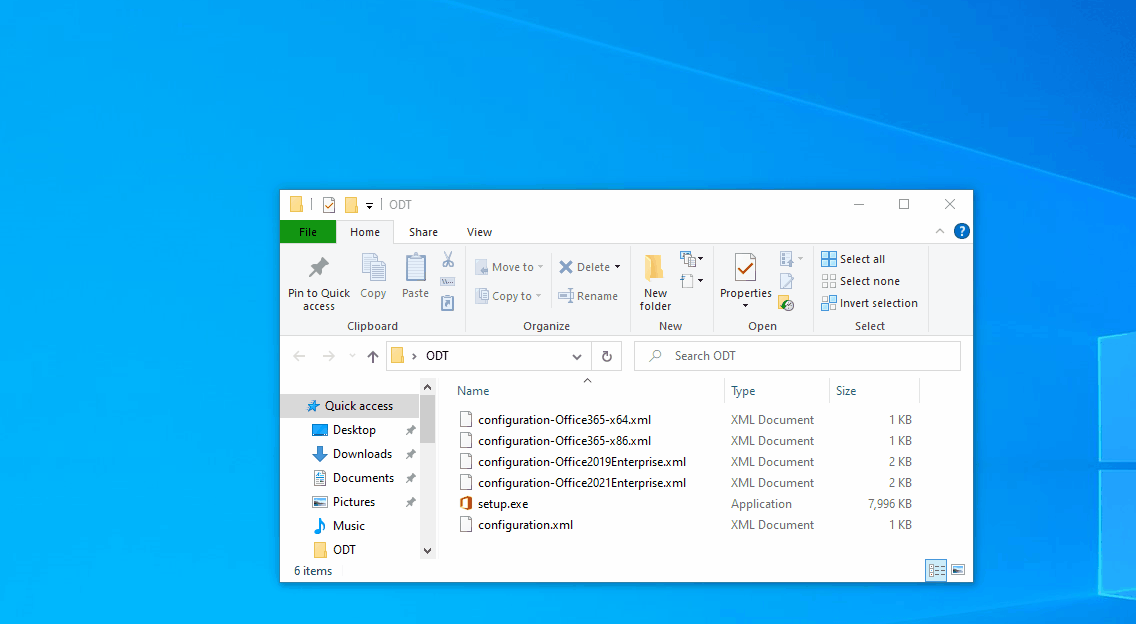Switch to the View ribbon tab

[x=479, y=231]
